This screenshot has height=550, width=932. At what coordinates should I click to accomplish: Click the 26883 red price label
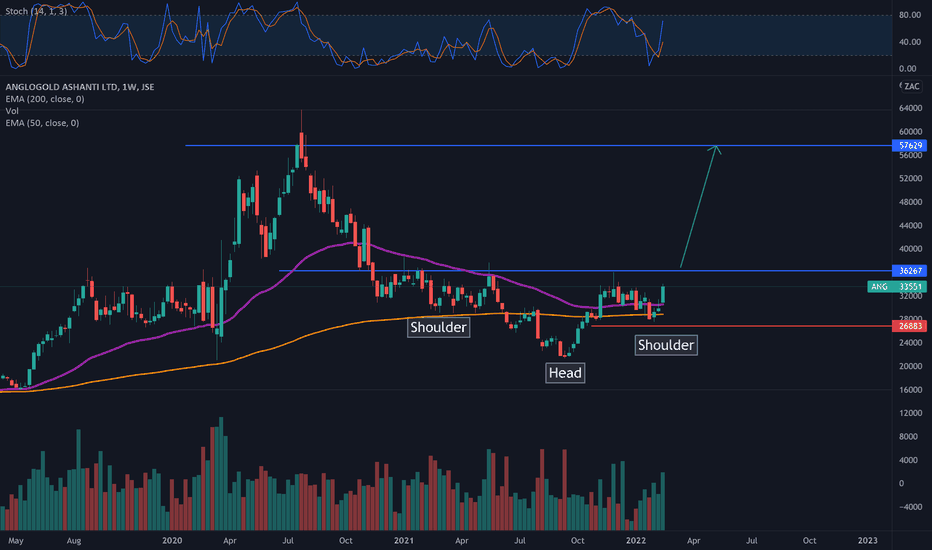tap(910, 326)
